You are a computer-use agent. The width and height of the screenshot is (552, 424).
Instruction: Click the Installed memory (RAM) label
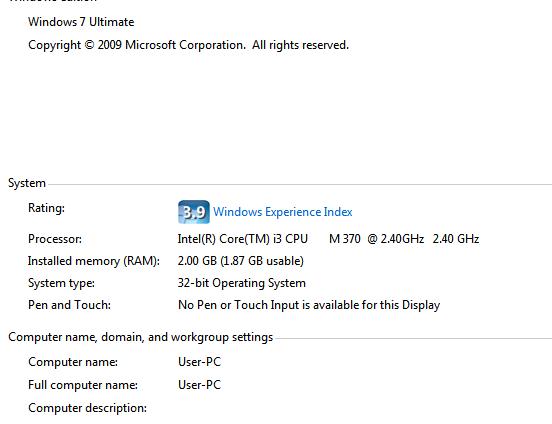(94, 261)
